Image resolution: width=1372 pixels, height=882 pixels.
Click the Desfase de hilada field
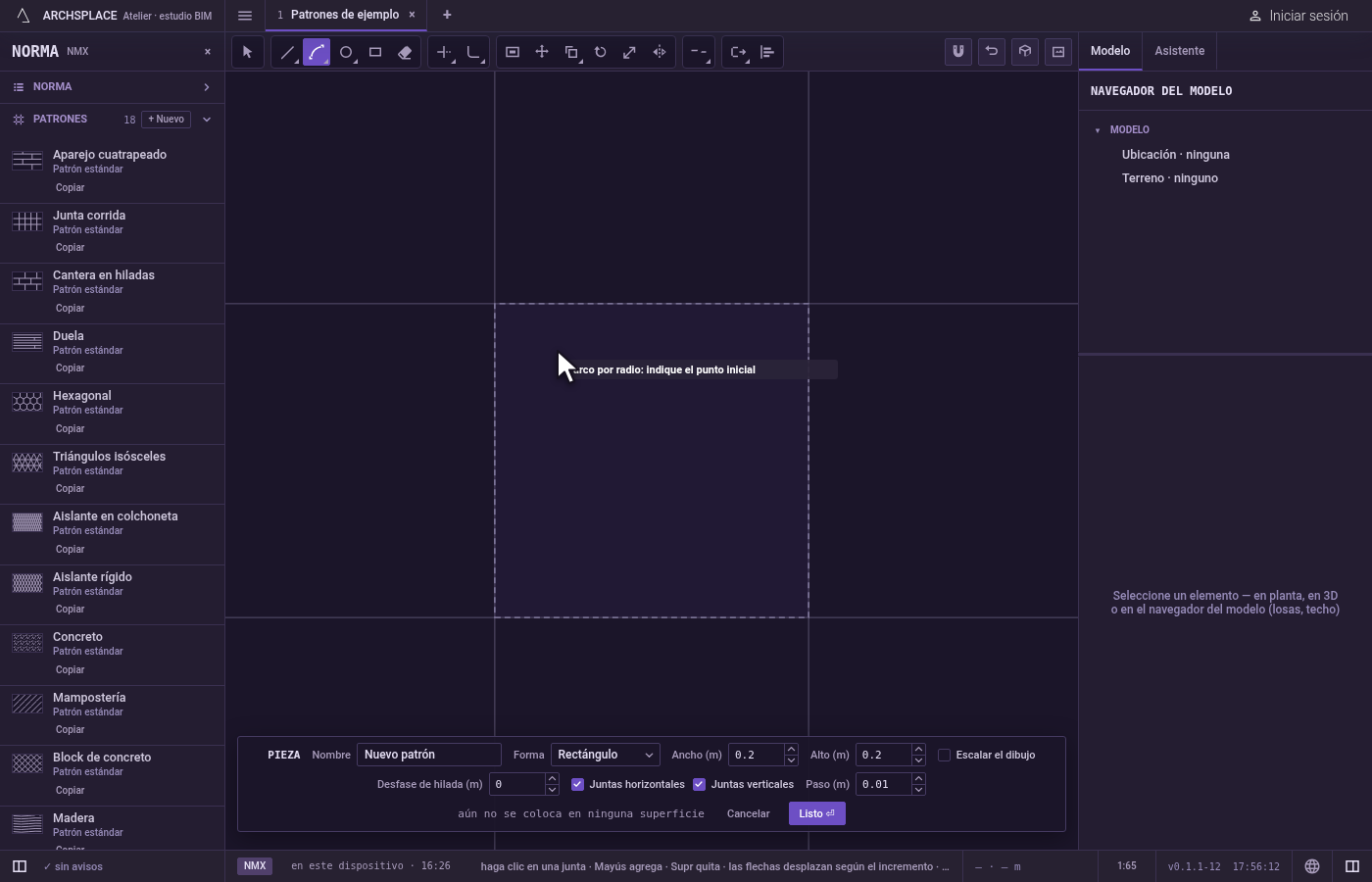(516, 784)
